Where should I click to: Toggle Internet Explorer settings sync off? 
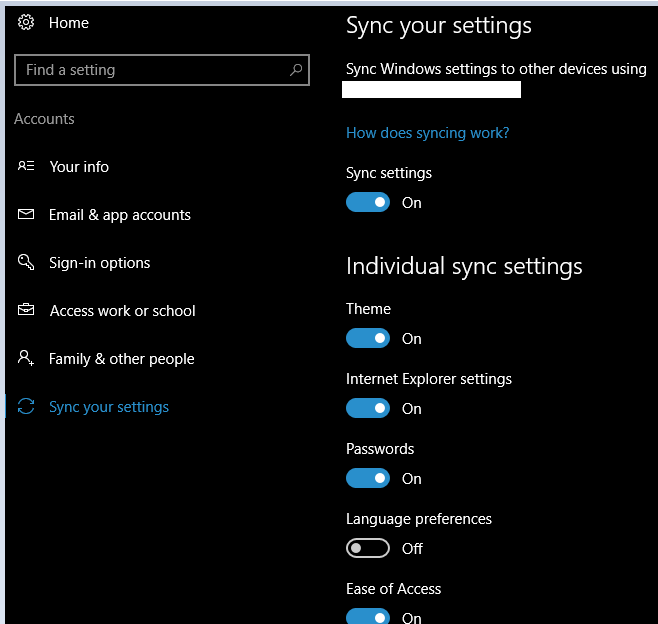pos(368,408)
